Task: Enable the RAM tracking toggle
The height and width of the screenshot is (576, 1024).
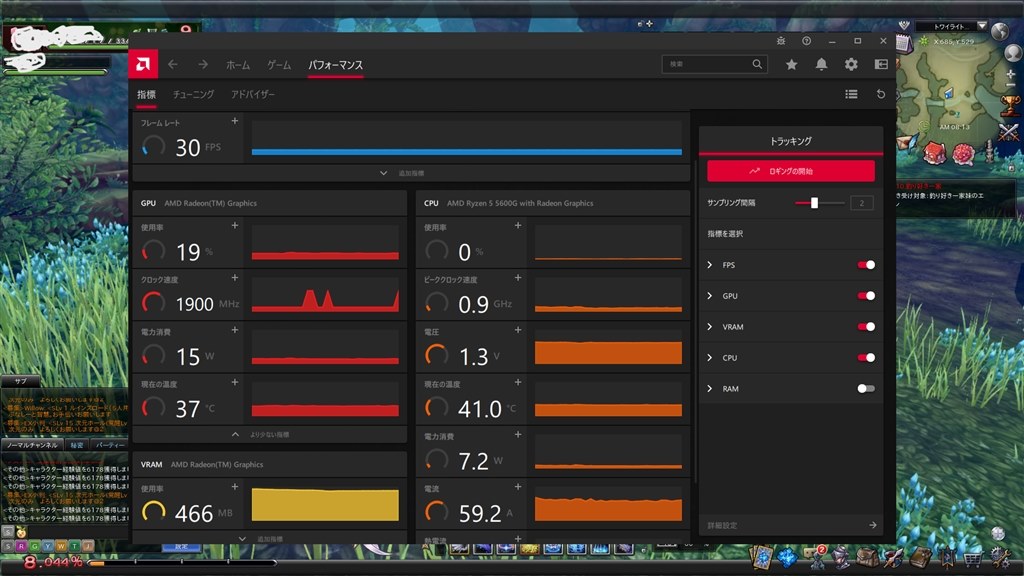Action: click(865, 388)
